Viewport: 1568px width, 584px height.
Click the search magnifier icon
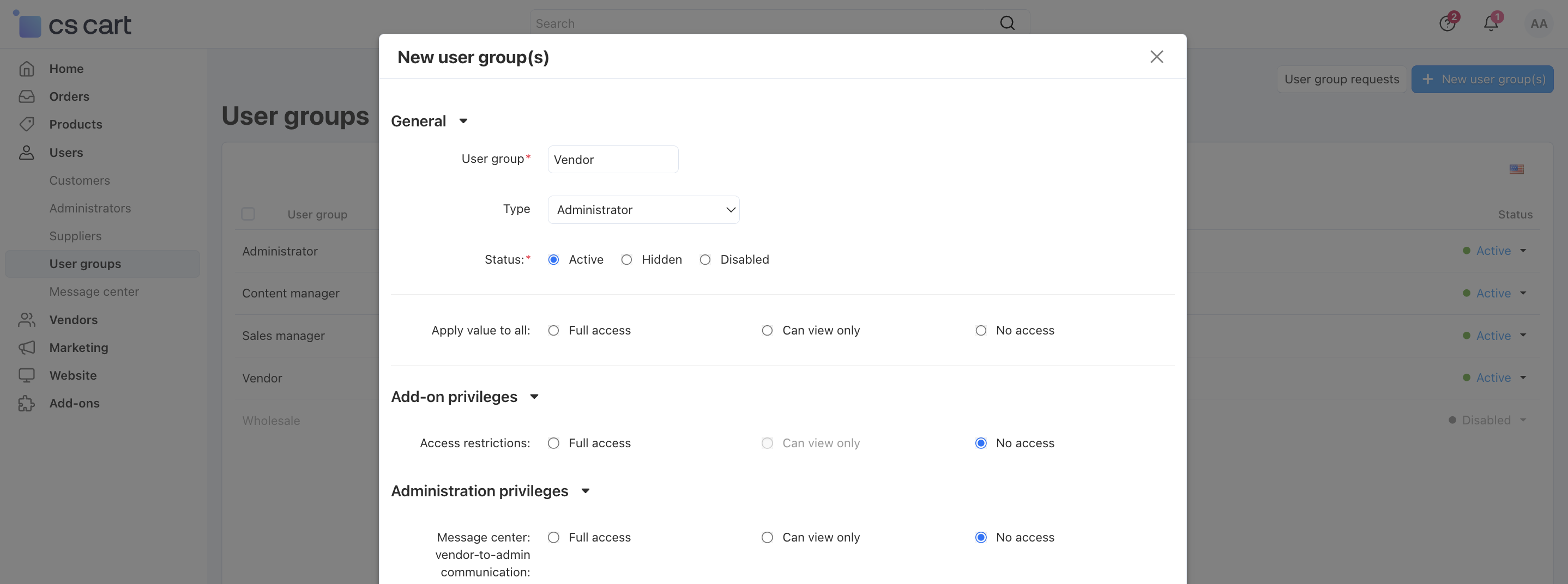tap(1008, 23)
